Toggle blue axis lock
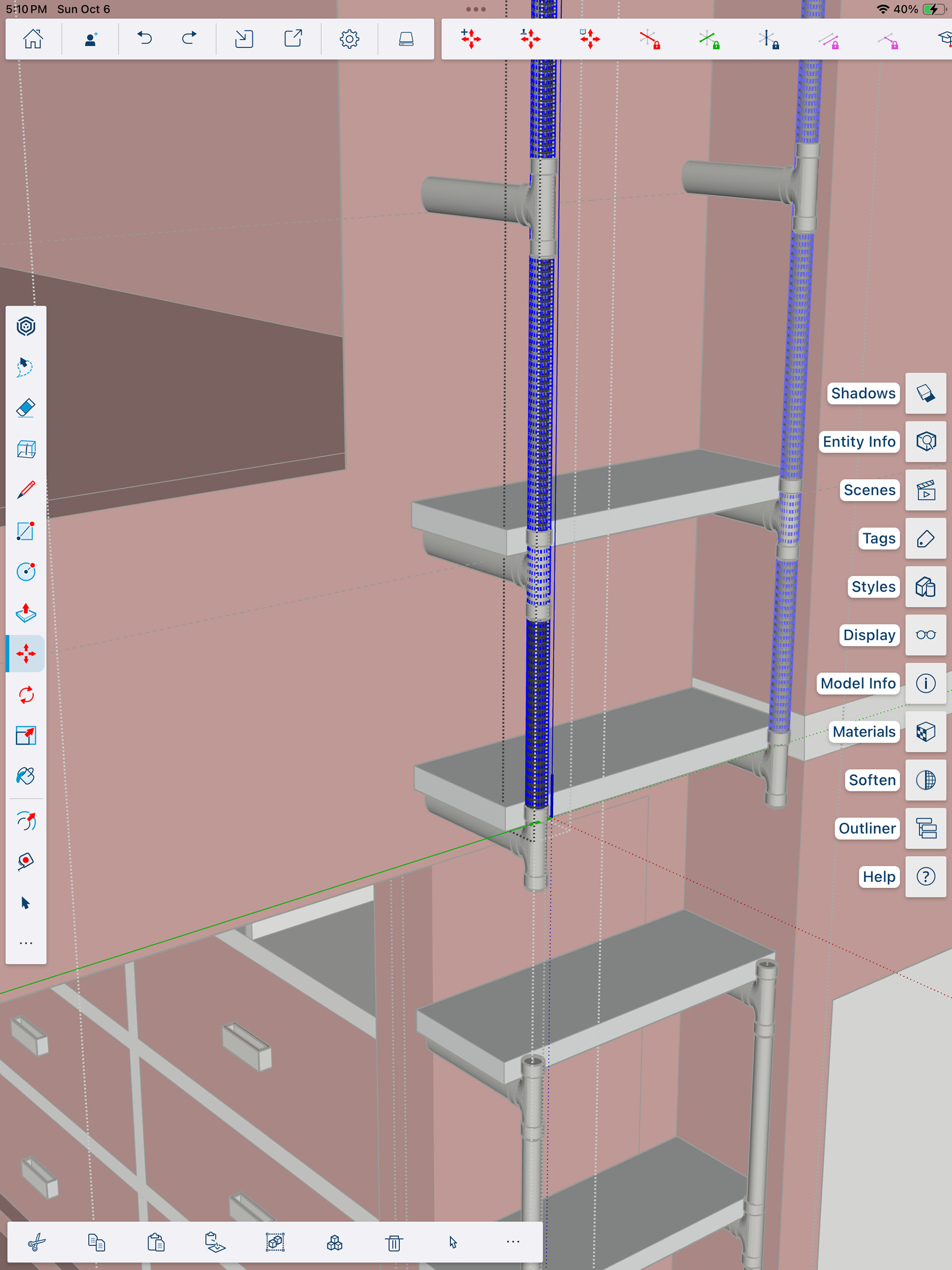 point(768,40)
